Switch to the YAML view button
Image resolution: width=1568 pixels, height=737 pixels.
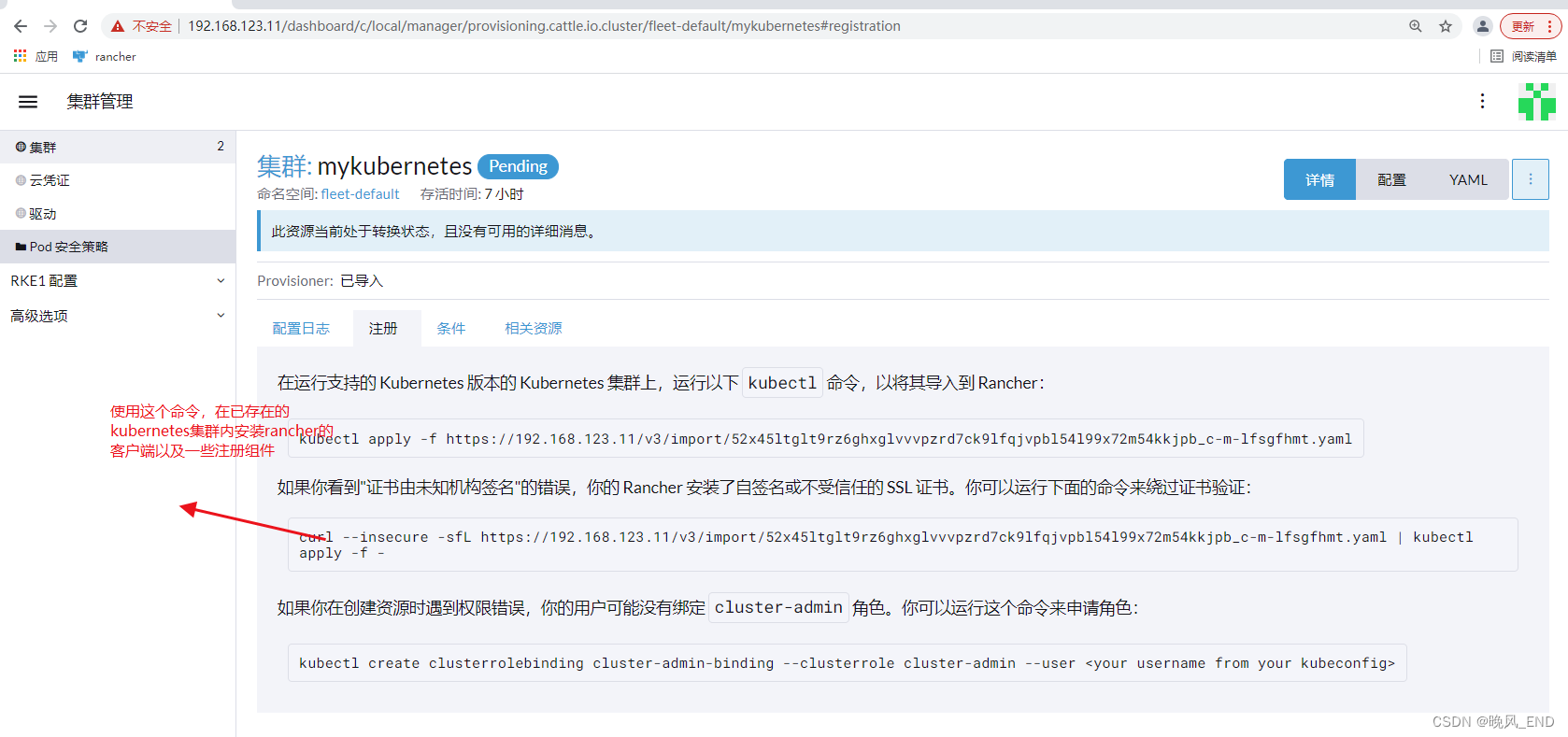(1468, 179)
